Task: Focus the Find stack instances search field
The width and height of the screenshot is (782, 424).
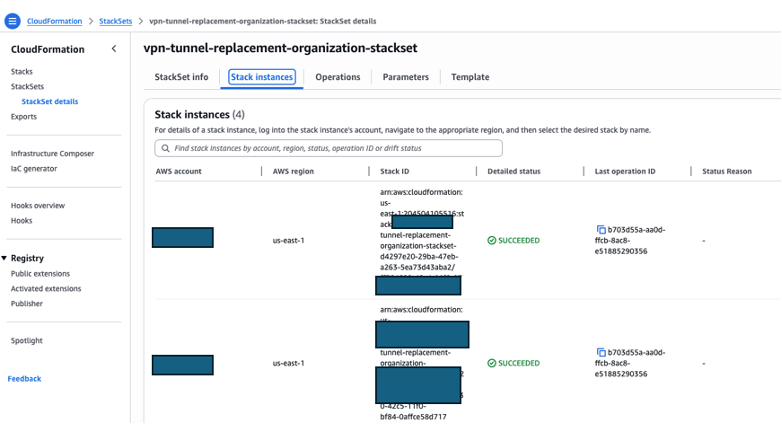Action: tap(329, 148)
